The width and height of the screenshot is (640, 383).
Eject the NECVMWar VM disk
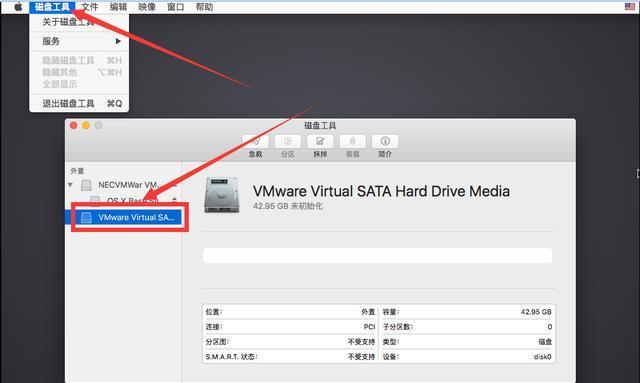click(x=175, y=185)
